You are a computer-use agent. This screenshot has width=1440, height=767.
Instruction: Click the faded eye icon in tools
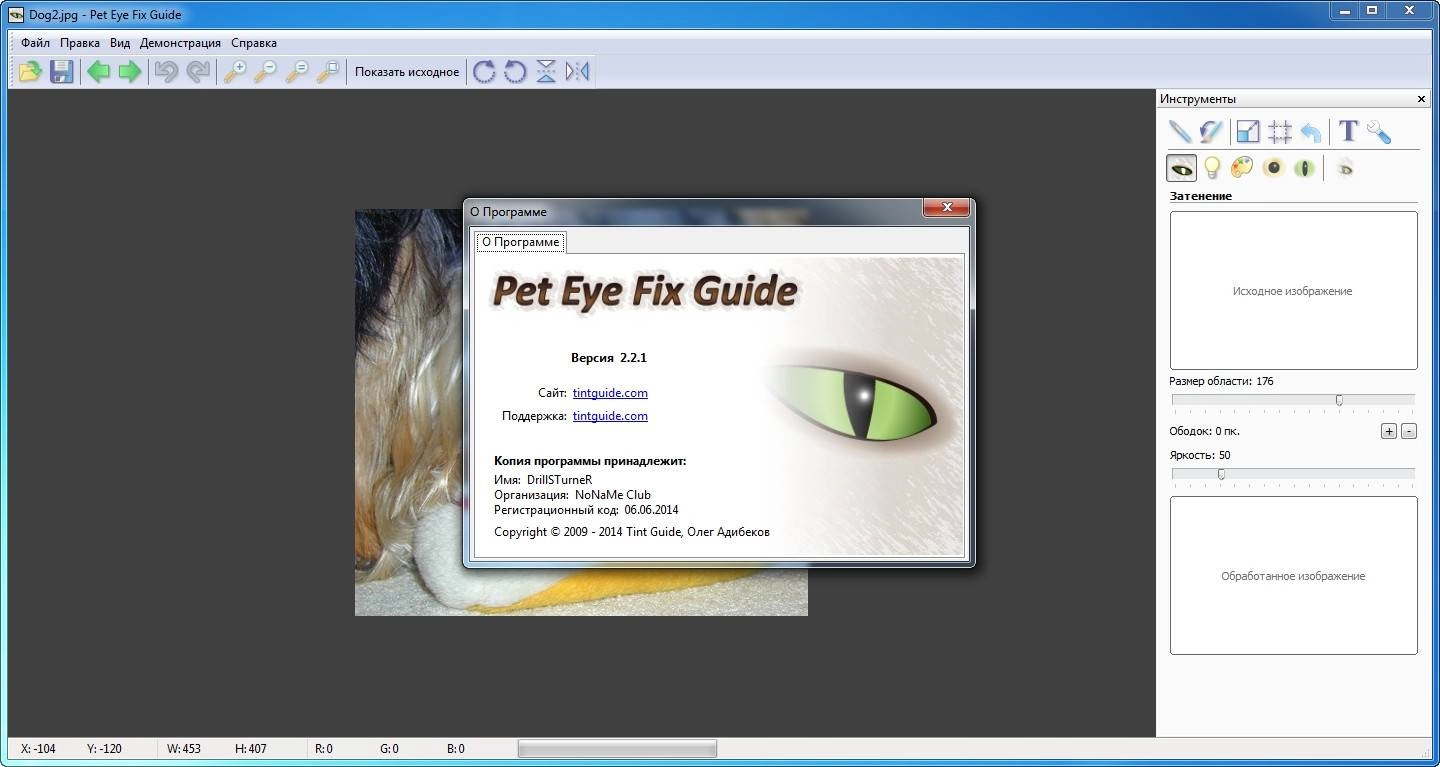coord(1345,168)
